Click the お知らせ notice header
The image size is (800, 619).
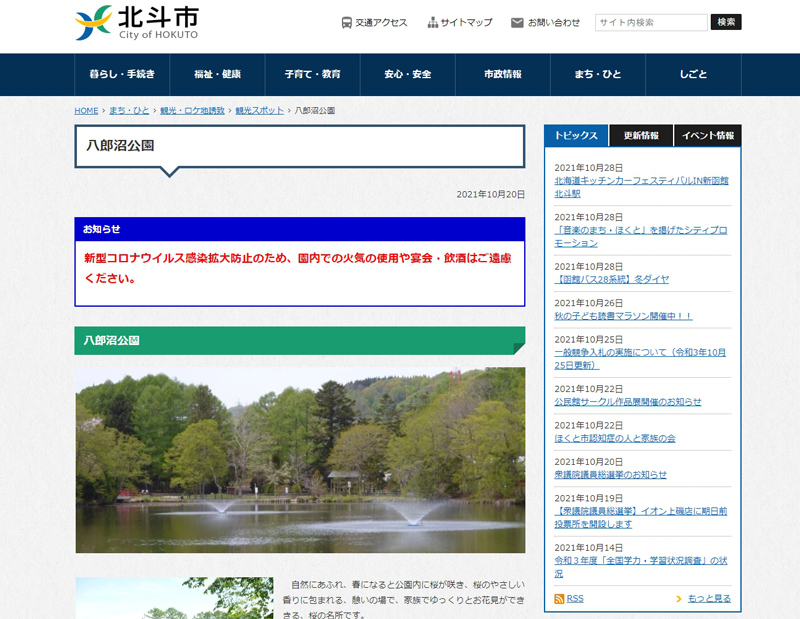click(300, 229)
